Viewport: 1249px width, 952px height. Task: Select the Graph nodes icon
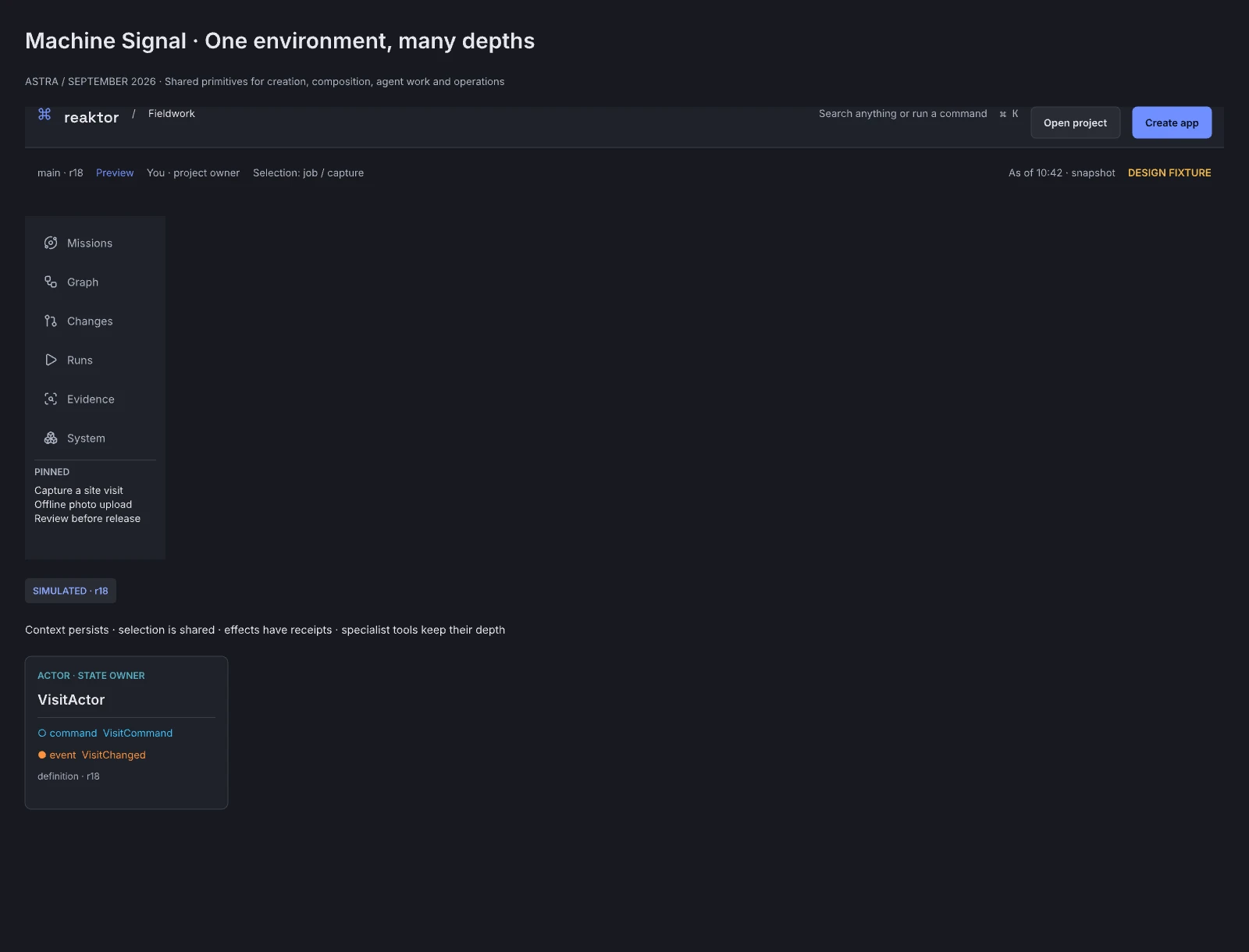(x=51, y=282)
